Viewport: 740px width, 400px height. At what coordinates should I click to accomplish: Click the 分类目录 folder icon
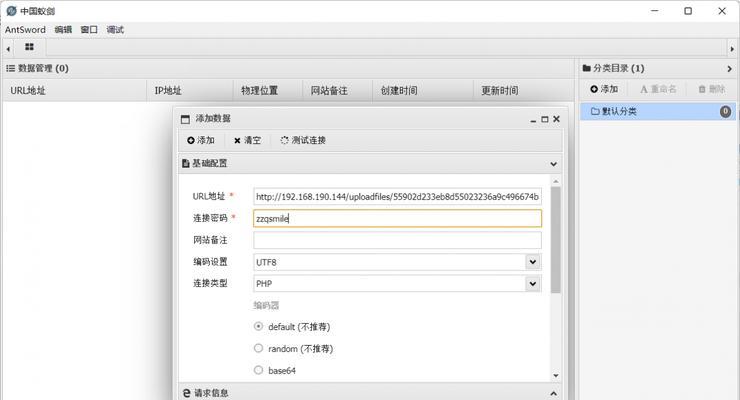coord(587,68)
